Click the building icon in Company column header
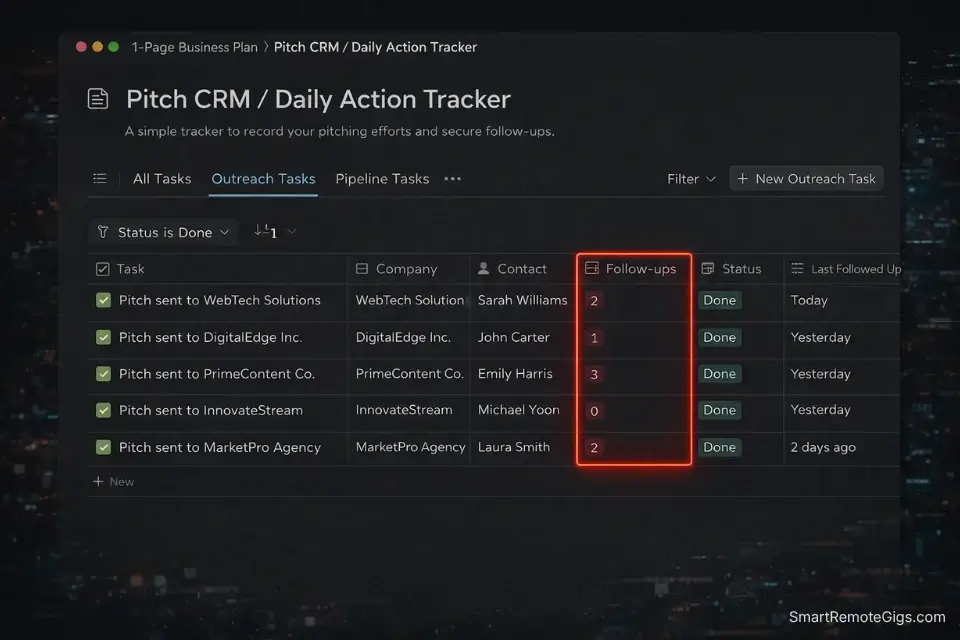The height and width of the screenshot is (640, 960). (362, 268)
